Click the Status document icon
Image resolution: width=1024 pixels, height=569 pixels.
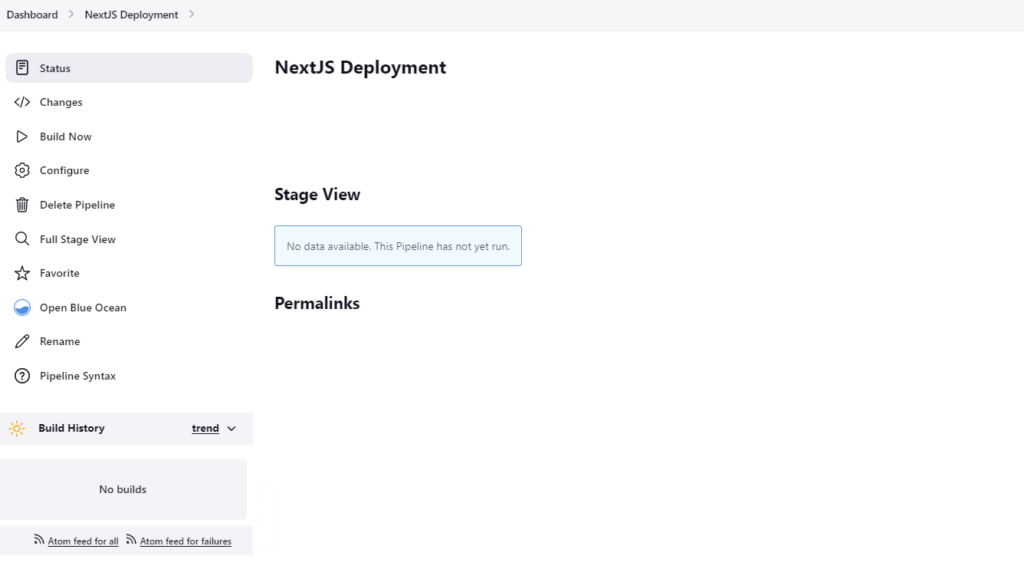click(22, 68)
